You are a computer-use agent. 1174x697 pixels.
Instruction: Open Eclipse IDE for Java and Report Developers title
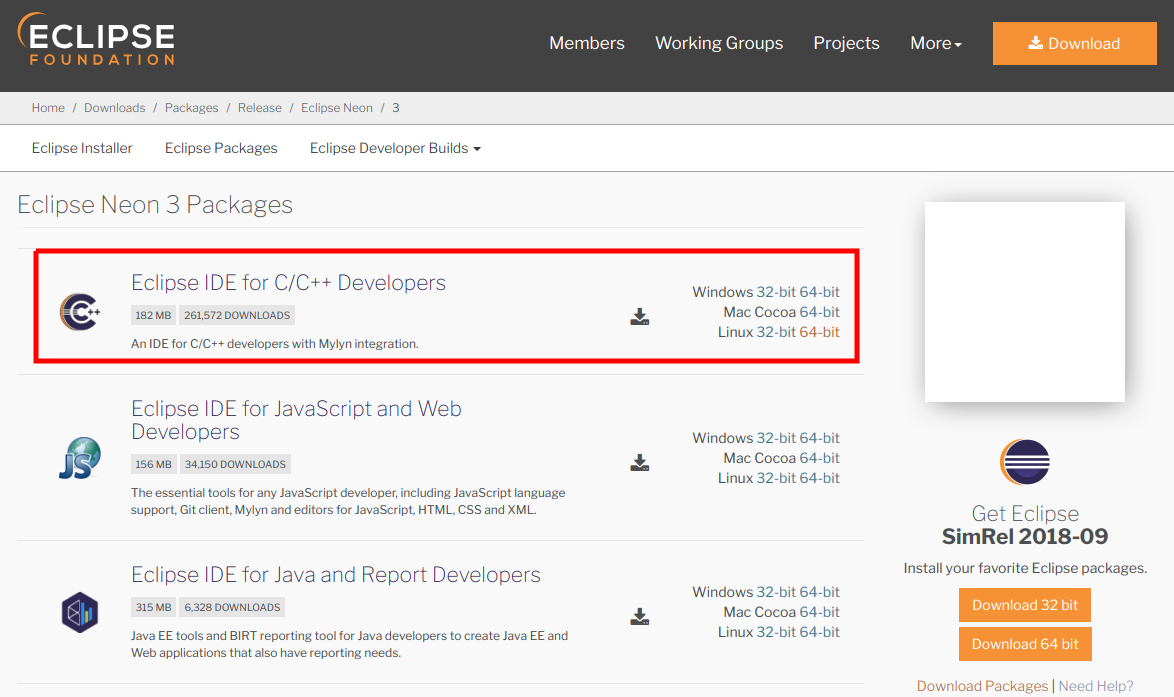click(x=335, y=574)
